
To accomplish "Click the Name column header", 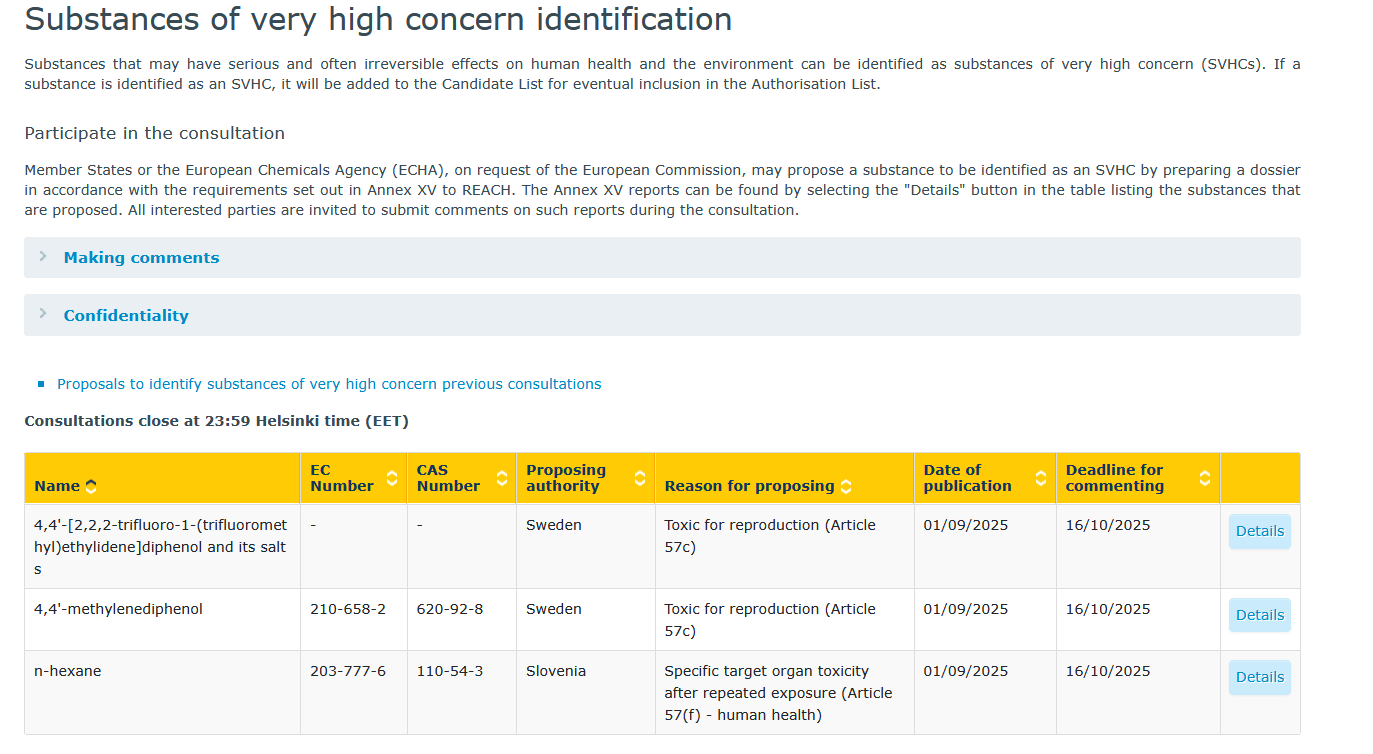I will [163, 478].
